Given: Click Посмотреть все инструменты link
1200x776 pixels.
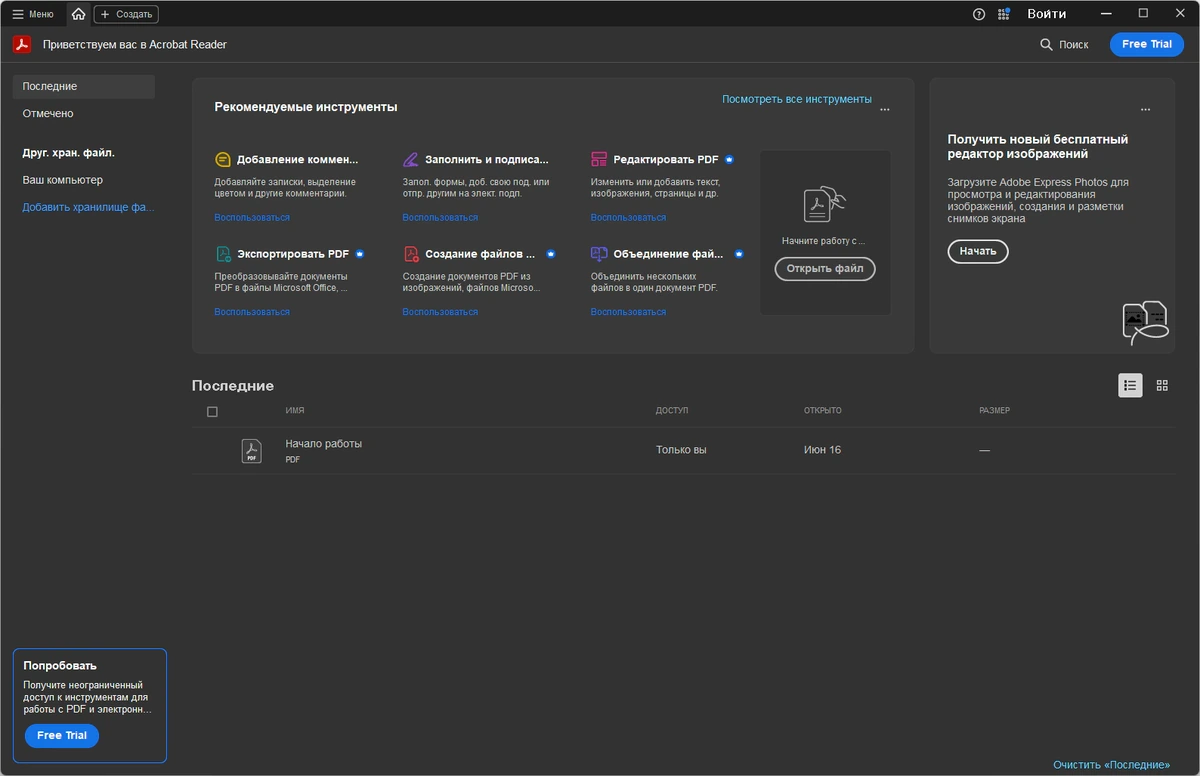Looking at the screenshot, I should pyautogui.click(x=797, y=99).
